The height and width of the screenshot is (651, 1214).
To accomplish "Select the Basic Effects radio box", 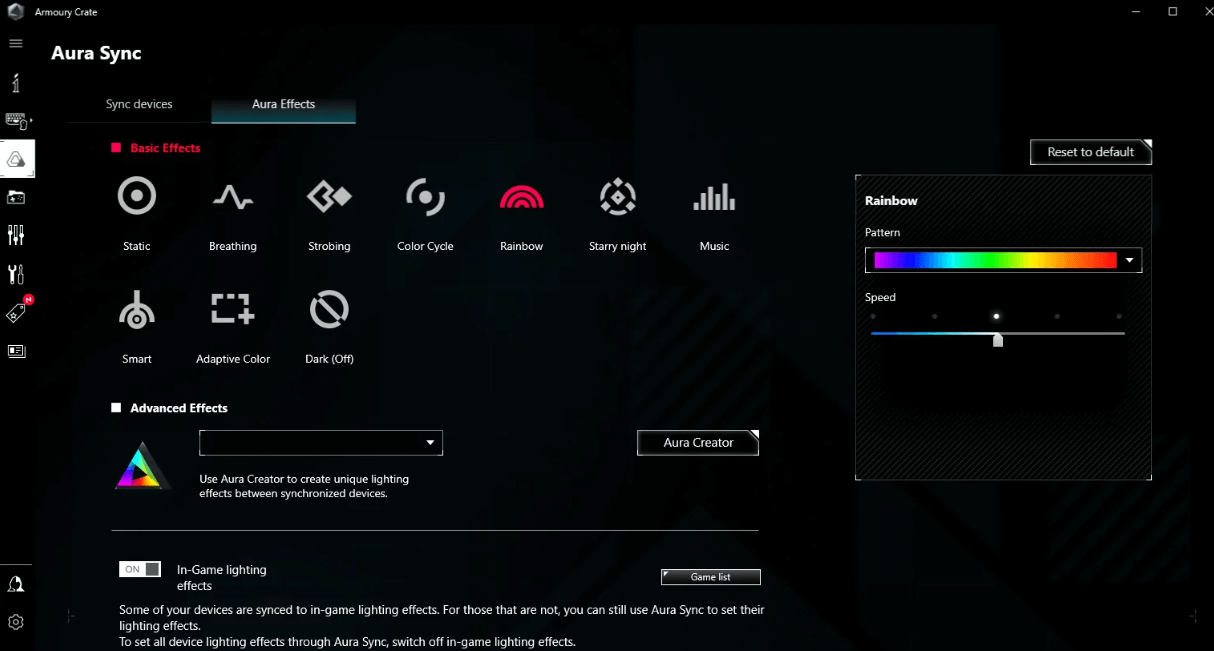I will tap(117, 148).
